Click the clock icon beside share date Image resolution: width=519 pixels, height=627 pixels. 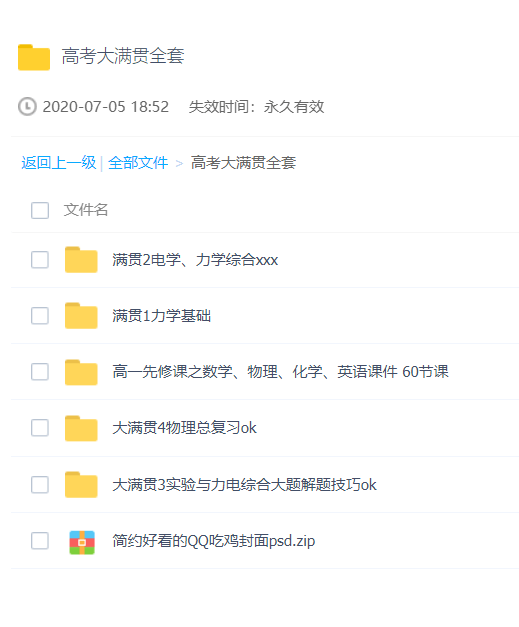(27, 106)
